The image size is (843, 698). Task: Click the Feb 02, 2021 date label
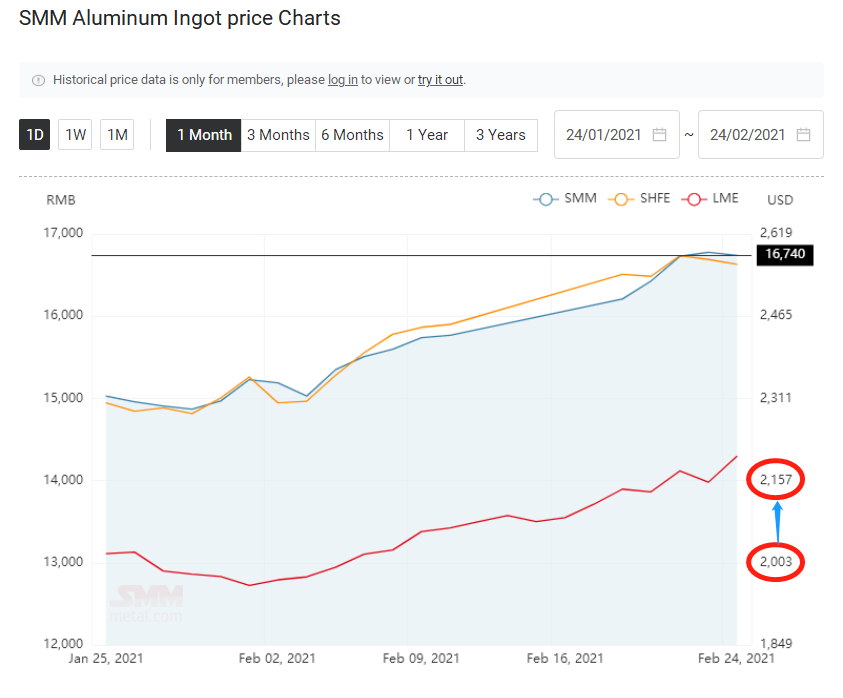click(277, 659)
